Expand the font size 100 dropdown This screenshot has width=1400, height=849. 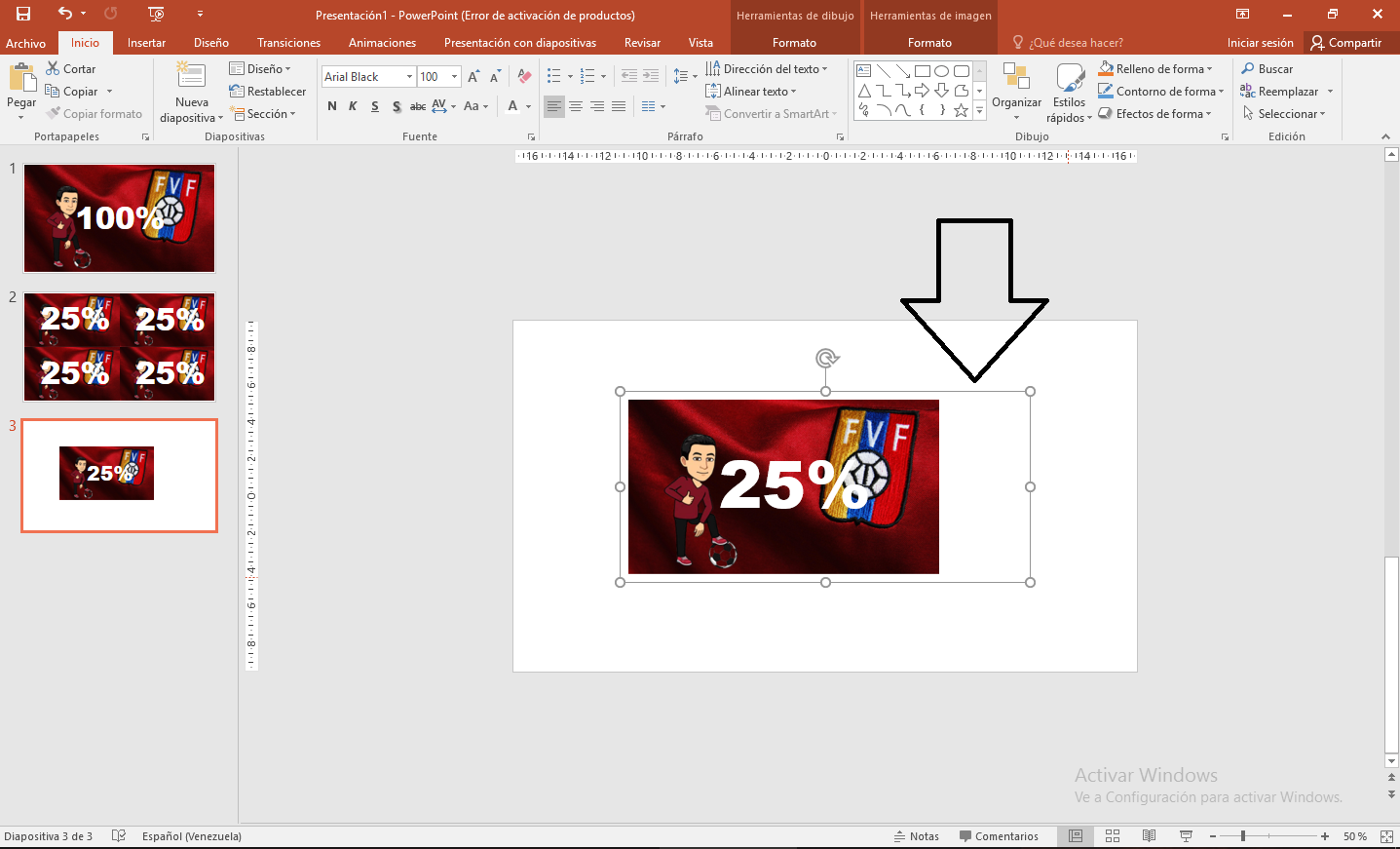point(454,76)
